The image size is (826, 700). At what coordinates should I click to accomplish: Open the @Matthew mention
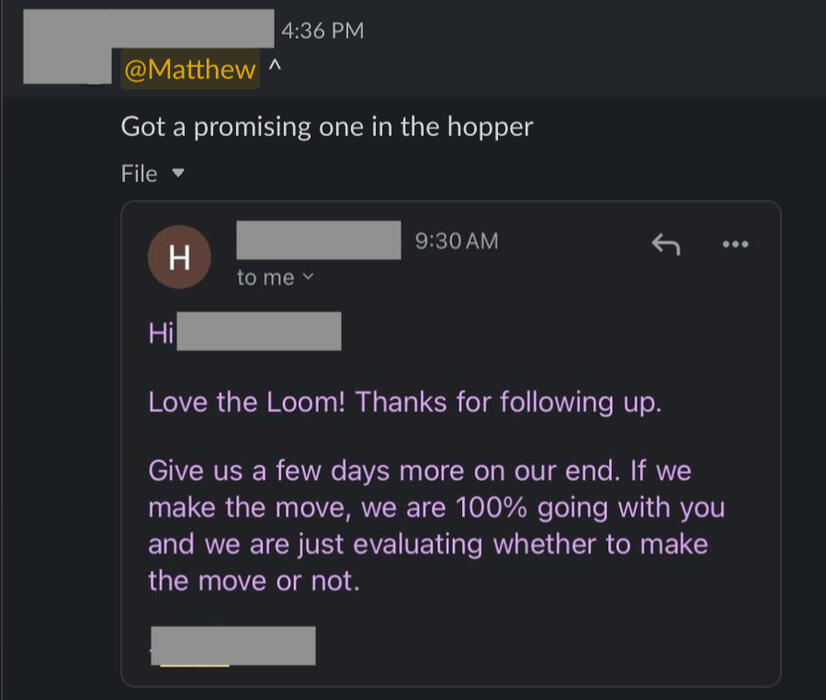pyautogui.click(x=189, y=70)
